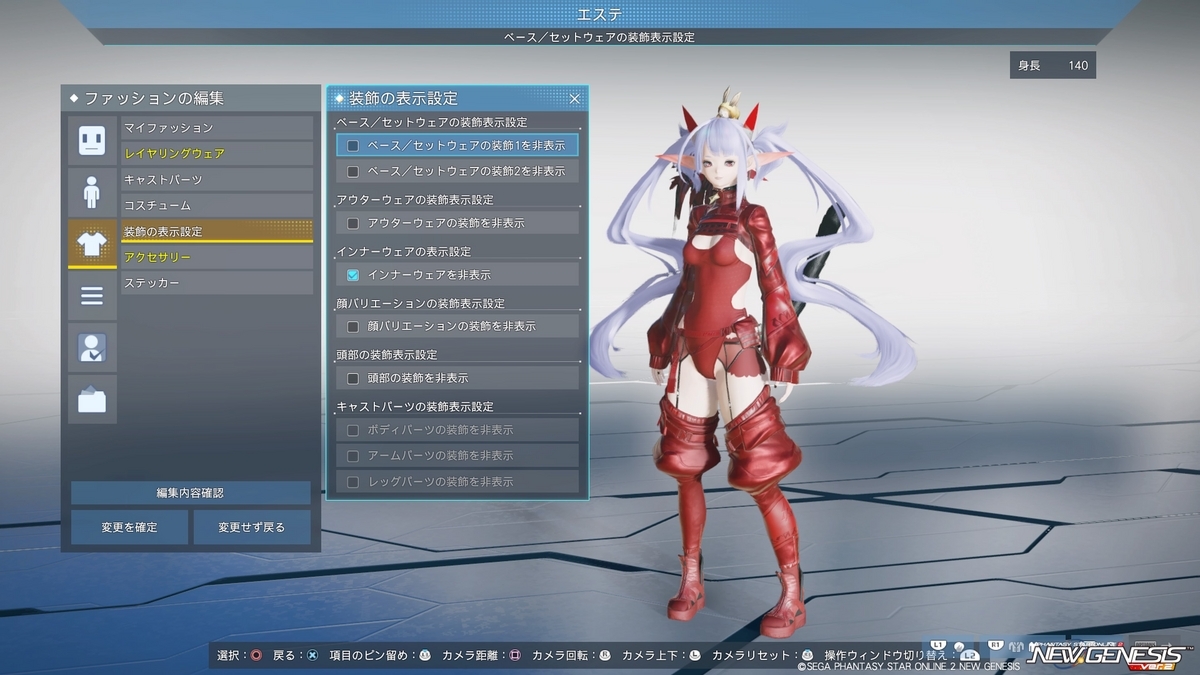Toggle ボディパーツの装飾を非表示 checkbox

pos(353,430)
